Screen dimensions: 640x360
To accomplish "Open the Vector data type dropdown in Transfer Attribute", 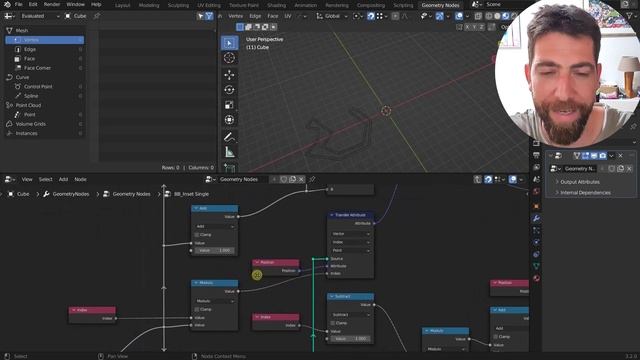I will [351, 233].
